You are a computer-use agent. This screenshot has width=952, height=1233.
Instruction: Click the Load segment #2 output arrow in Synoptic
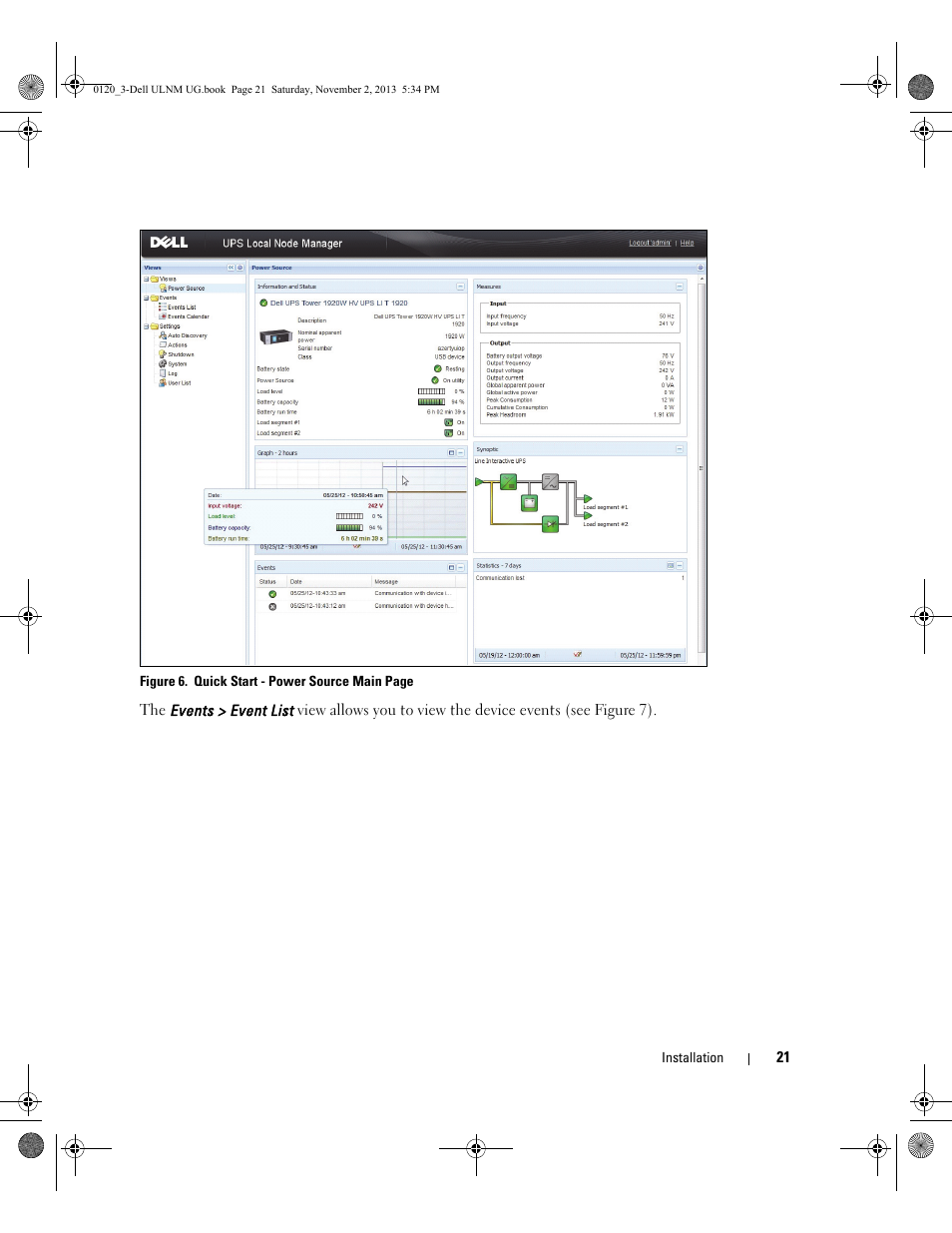(x=588, y=516)
